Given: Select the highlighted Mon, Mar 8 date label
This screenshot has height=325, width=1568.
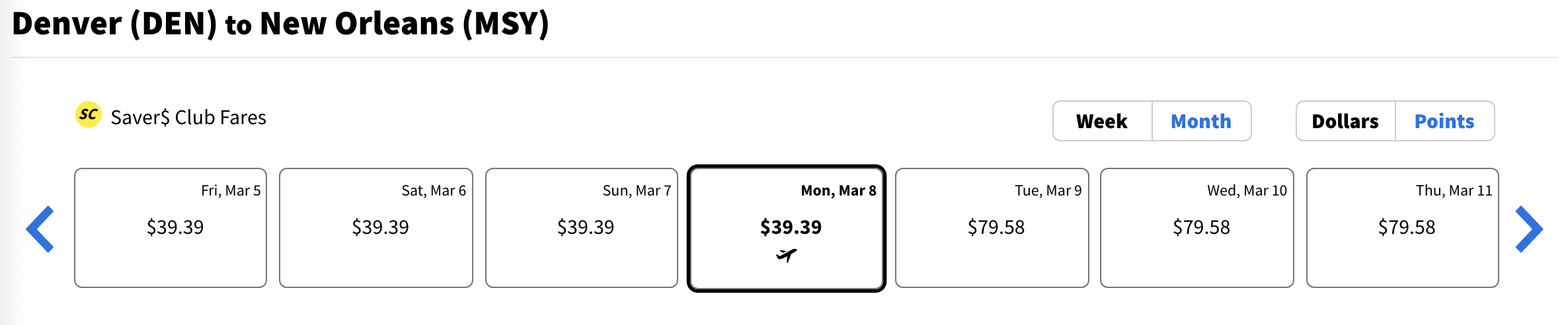Looking at the screenshot, I should [838, 191].
